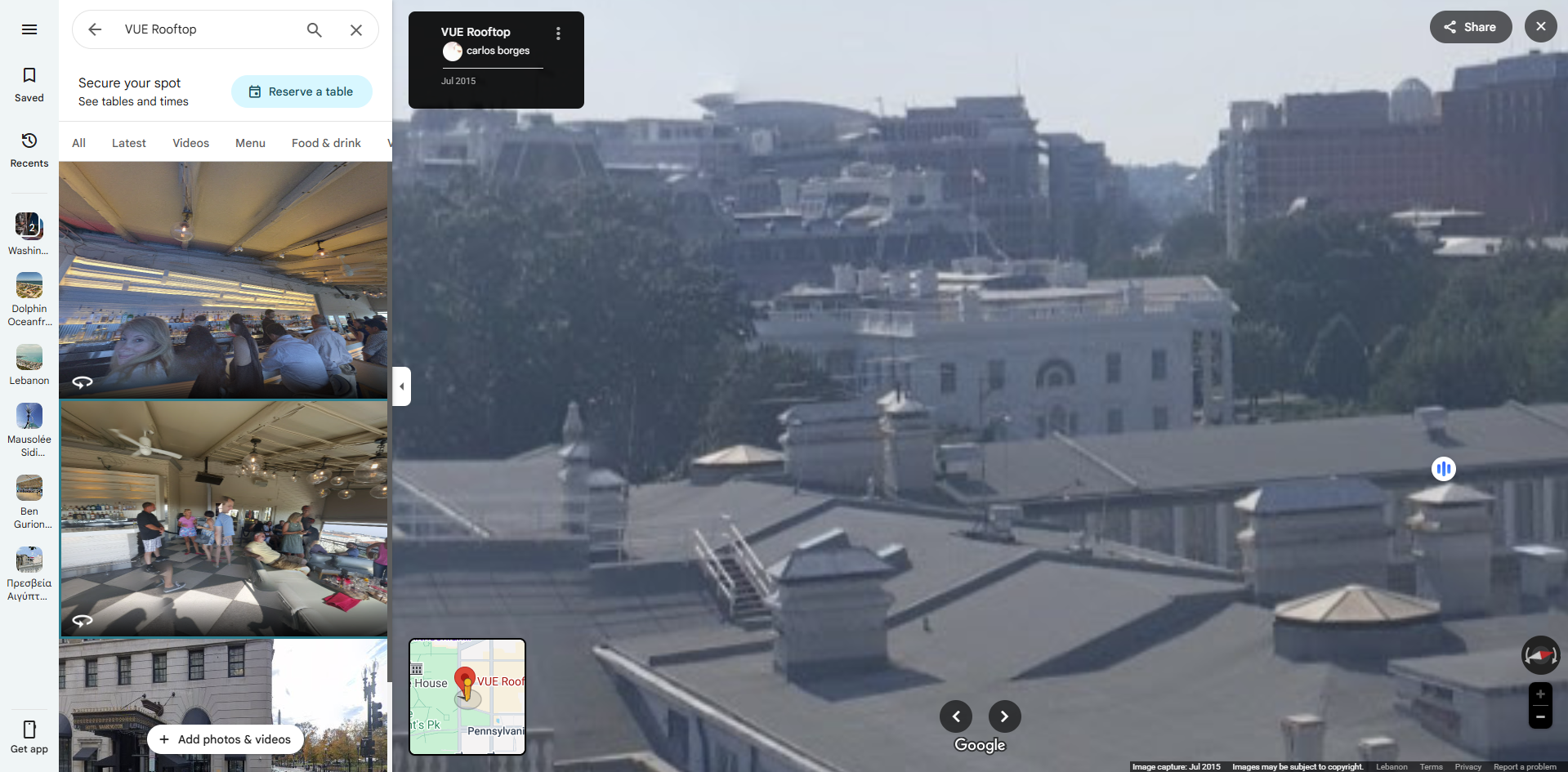
Task: Clear the VUE Rooftop search text
Action: click(356, 29)
